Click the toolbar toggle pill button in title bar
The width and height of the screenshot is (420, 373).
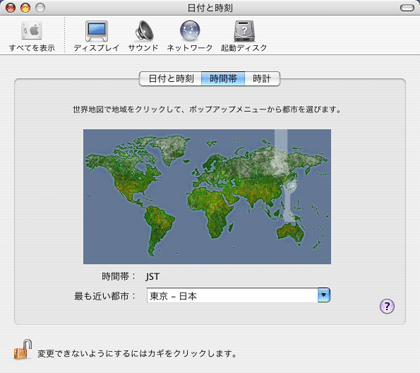click(407, 8)
